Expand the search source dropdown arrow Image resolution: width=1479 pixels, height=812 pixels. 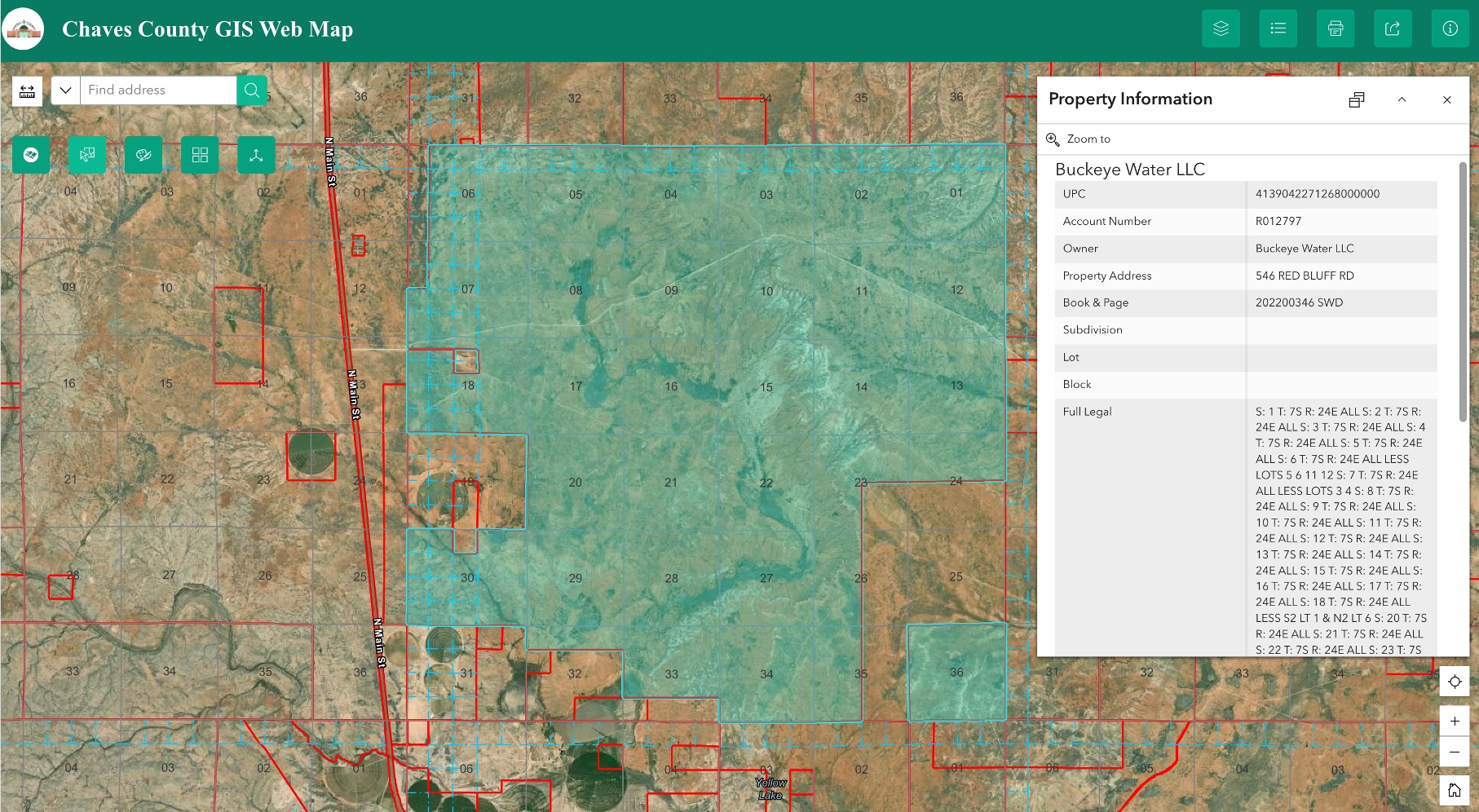(x=66, y=90)
